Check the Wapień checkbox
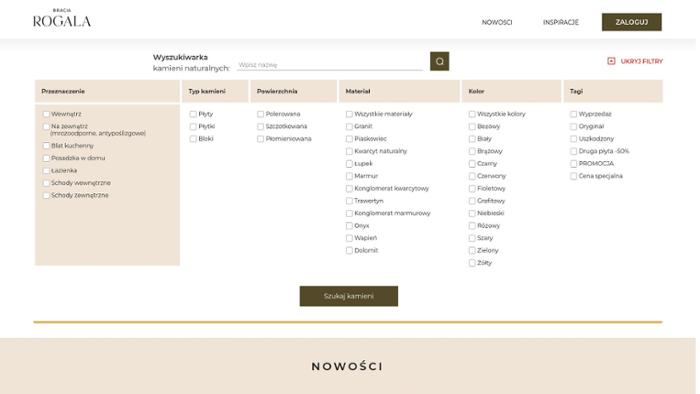Image resolution: width=700 pixels, height=394 pixels. tap(349, 238)
